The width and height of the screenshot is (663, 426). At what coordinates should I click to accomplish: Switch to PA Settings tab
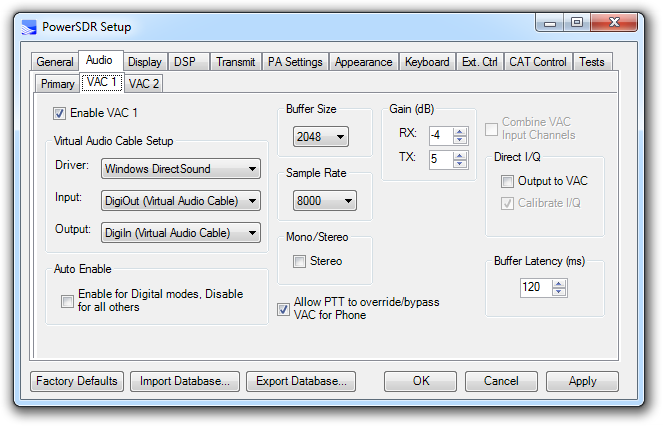[x=295, y=62]
